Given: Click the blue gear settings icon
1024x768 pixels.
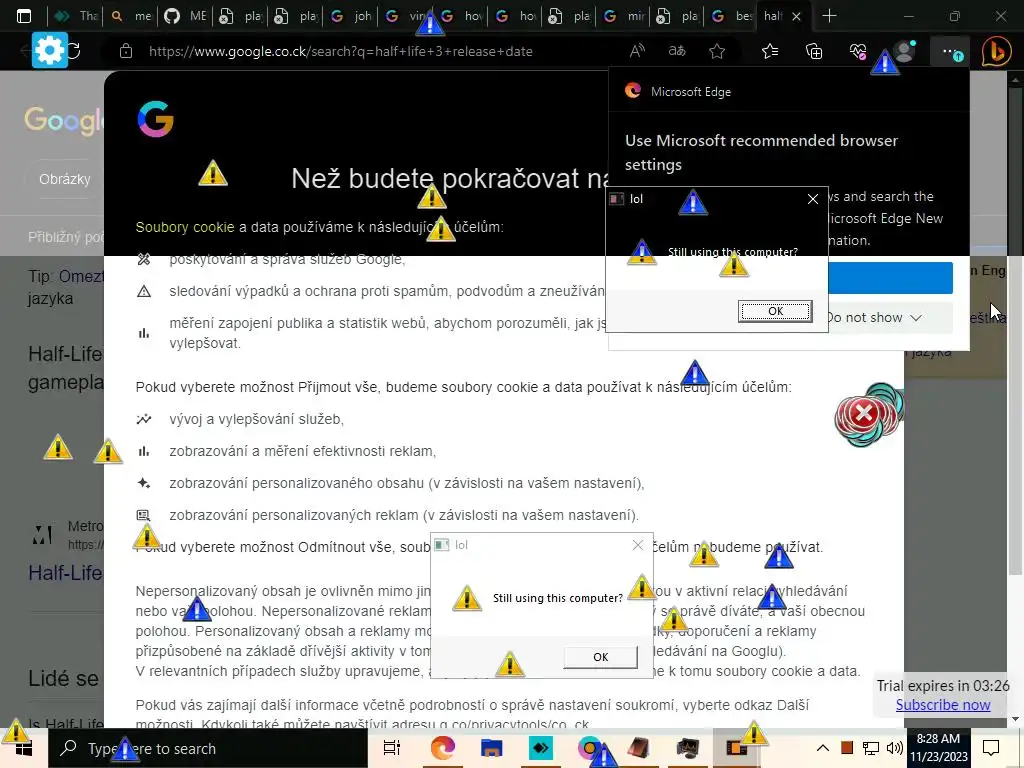Looking at the screenshot, I should [x=50, y=50].
